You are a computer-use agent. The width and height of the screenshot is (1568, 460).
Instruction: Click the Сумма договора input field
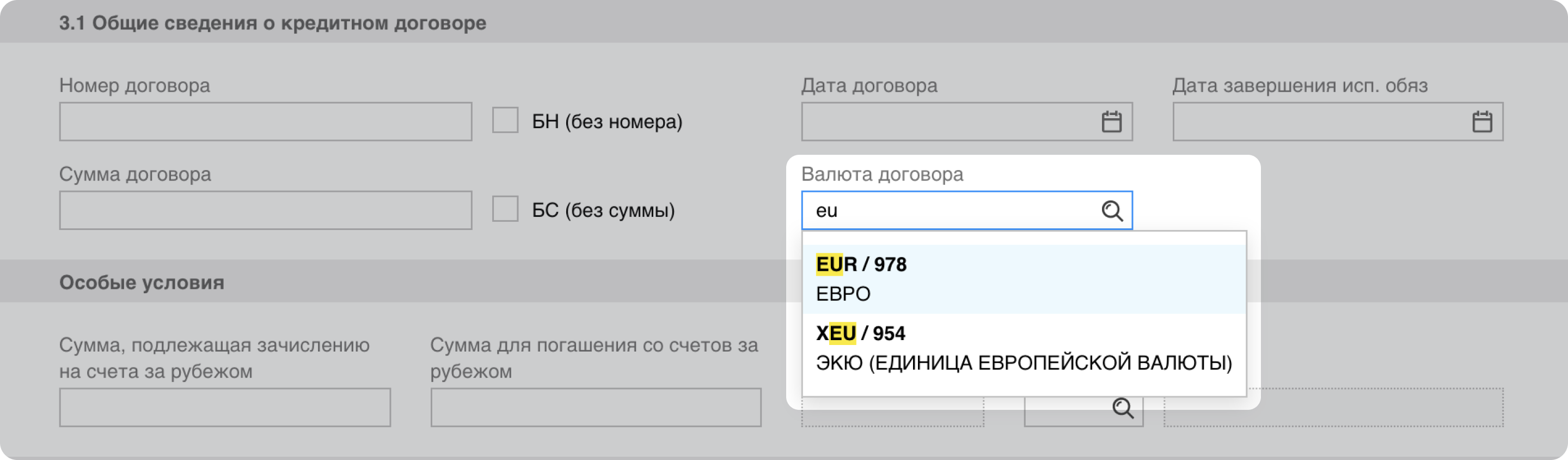(265, 211)
